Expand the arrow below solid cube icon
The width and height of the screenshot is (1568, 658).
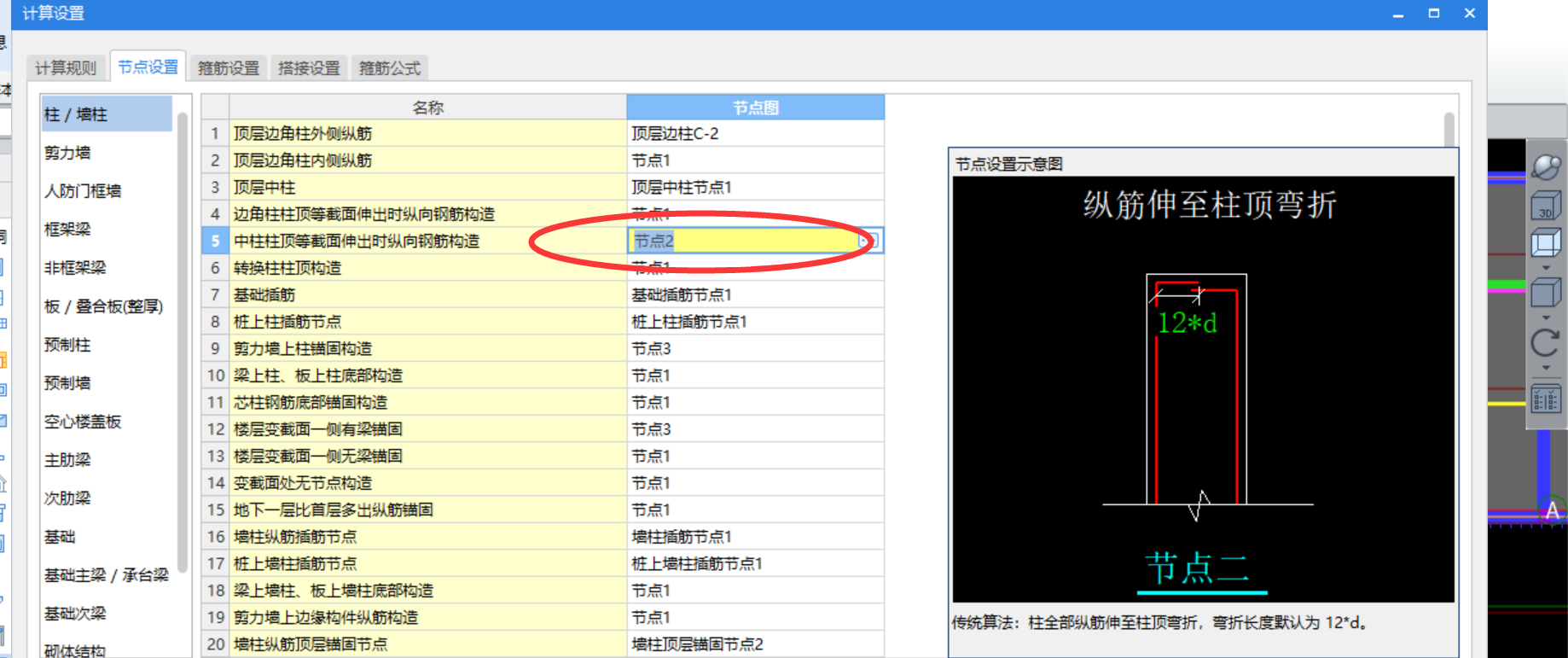1546,318
